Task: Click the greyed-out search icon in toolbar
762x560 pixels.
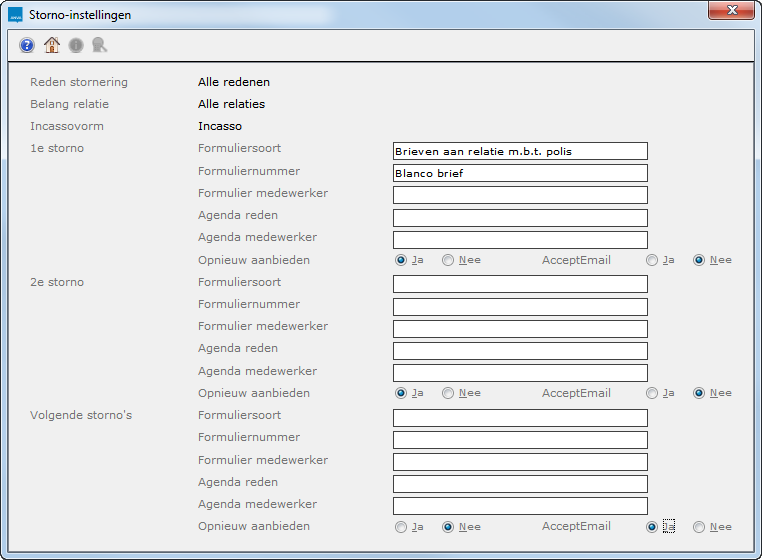Action: 99,45
